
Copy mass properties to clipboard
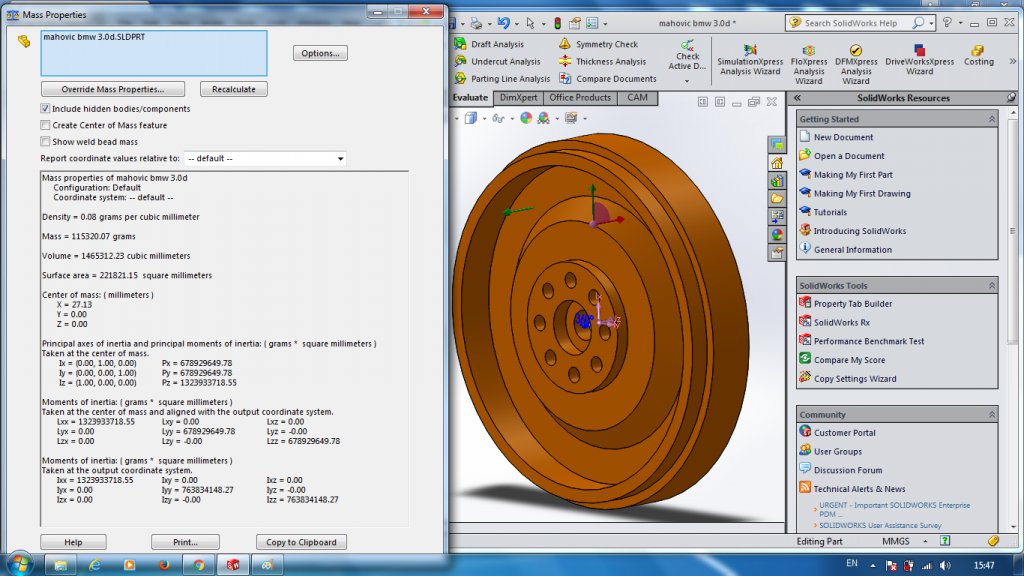pos(301,542)
